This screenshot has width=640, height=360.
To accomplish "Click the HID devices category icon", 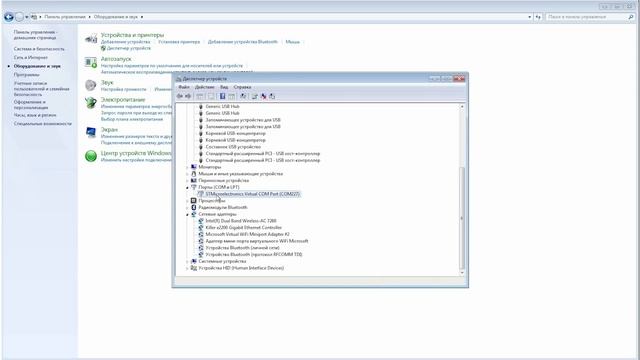I will coord(194,268).
